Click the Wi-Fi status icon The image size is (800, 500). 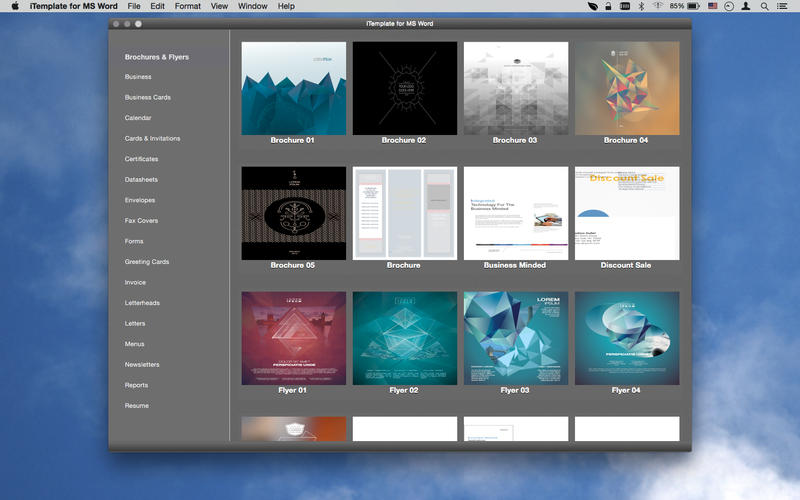tap(658, 6)
